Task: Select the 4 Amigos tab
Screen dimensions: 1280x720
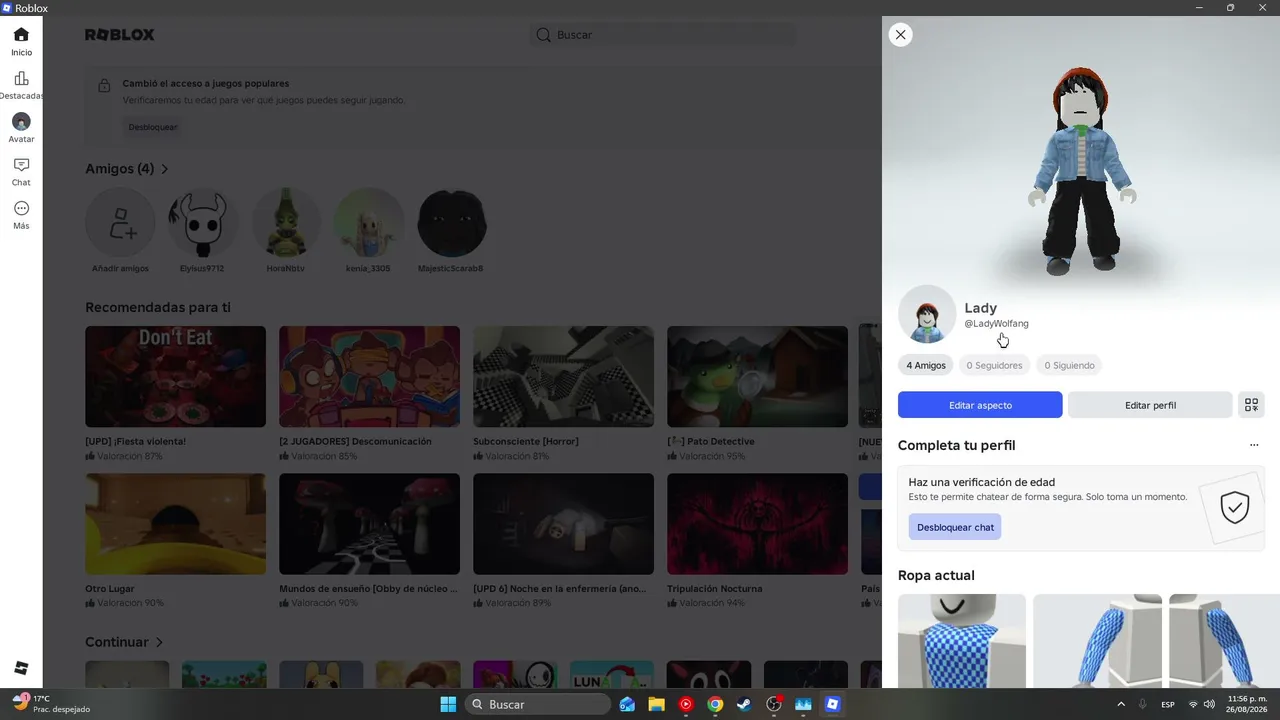Action: point(926,365)
